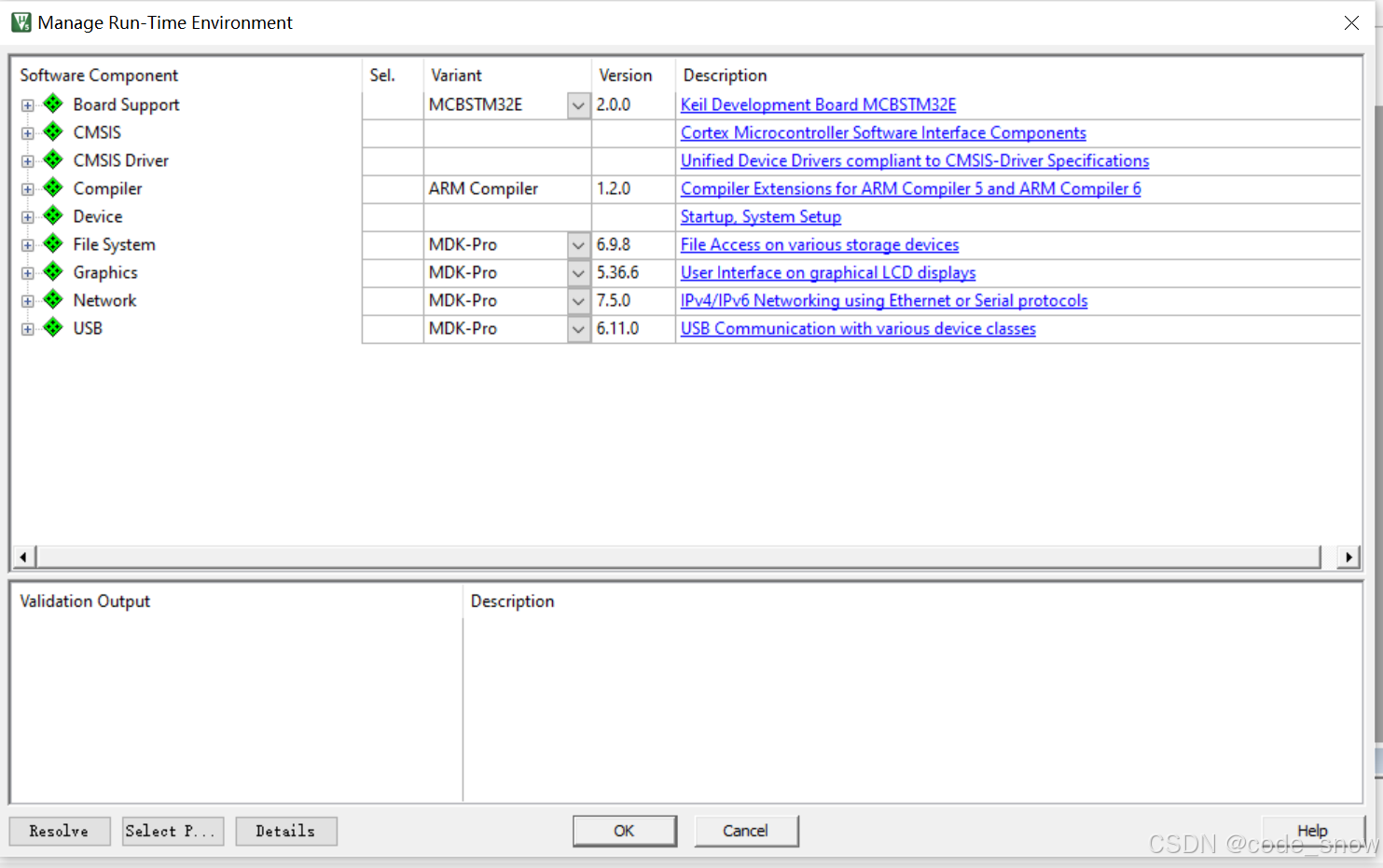Open the Network MDK-Pro variant dropdown
The image size is (1383, 868).
click(x=578, y=301)
